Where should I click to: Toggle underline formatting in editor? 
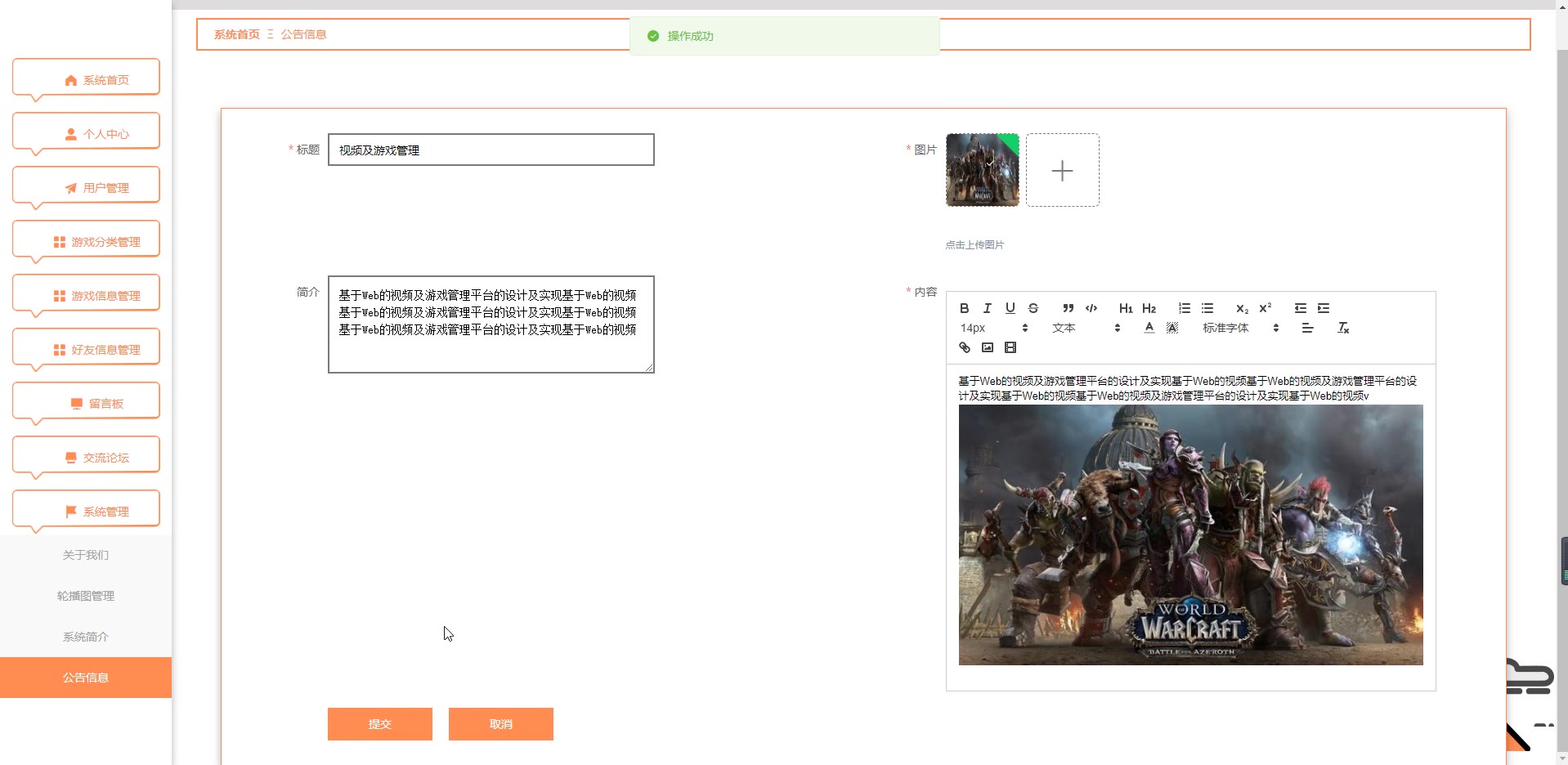(1010, 308)
